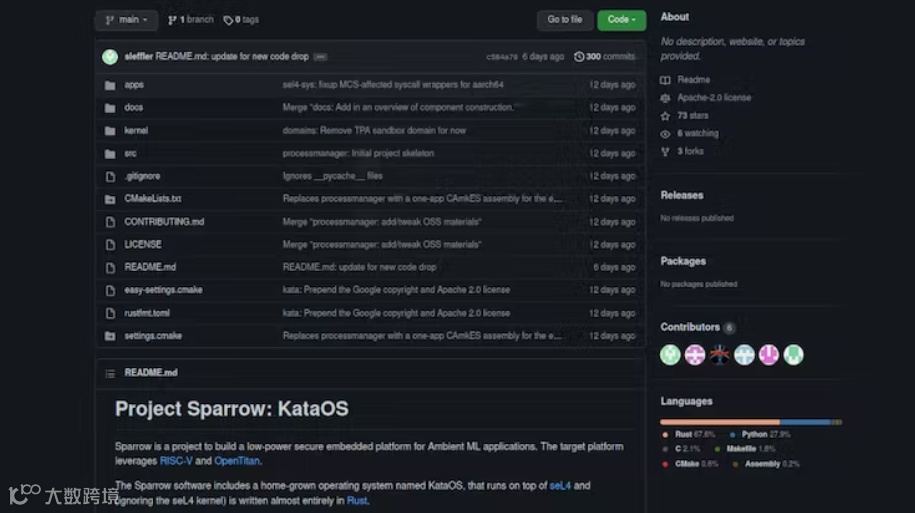Screen dimensions: 915x513
Task: Open the docs folder
Action: [134, 107]
